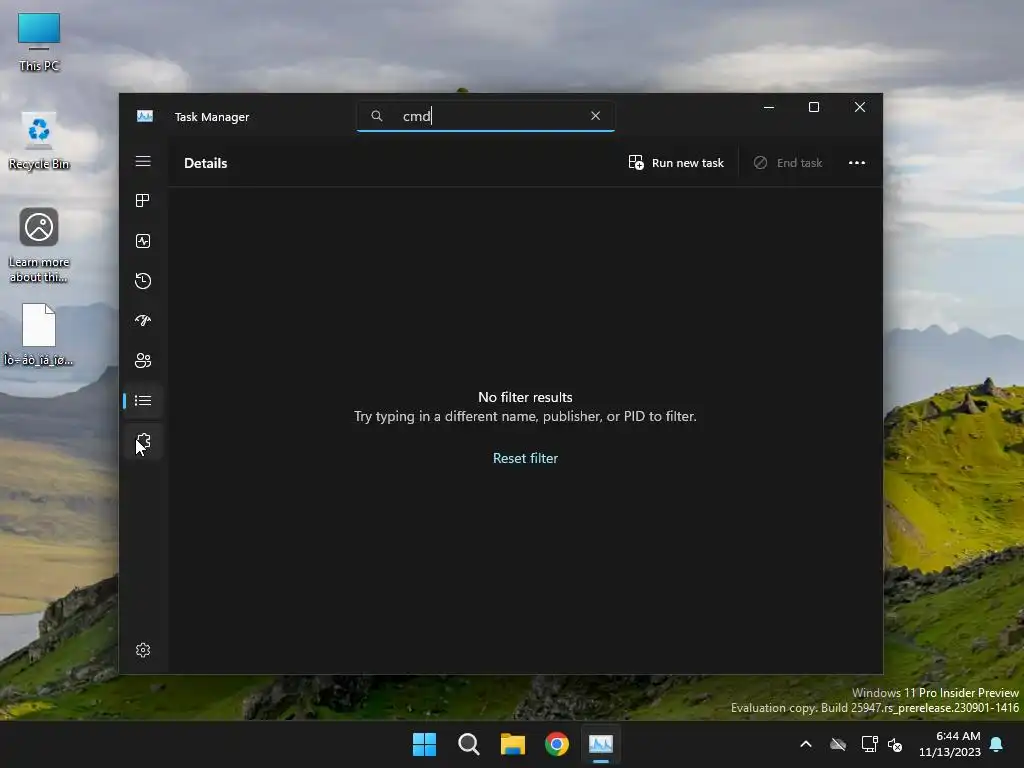Clear the cmd search text with X
The width and height of the screenshot is (1024, 768).
pos(595,116)
